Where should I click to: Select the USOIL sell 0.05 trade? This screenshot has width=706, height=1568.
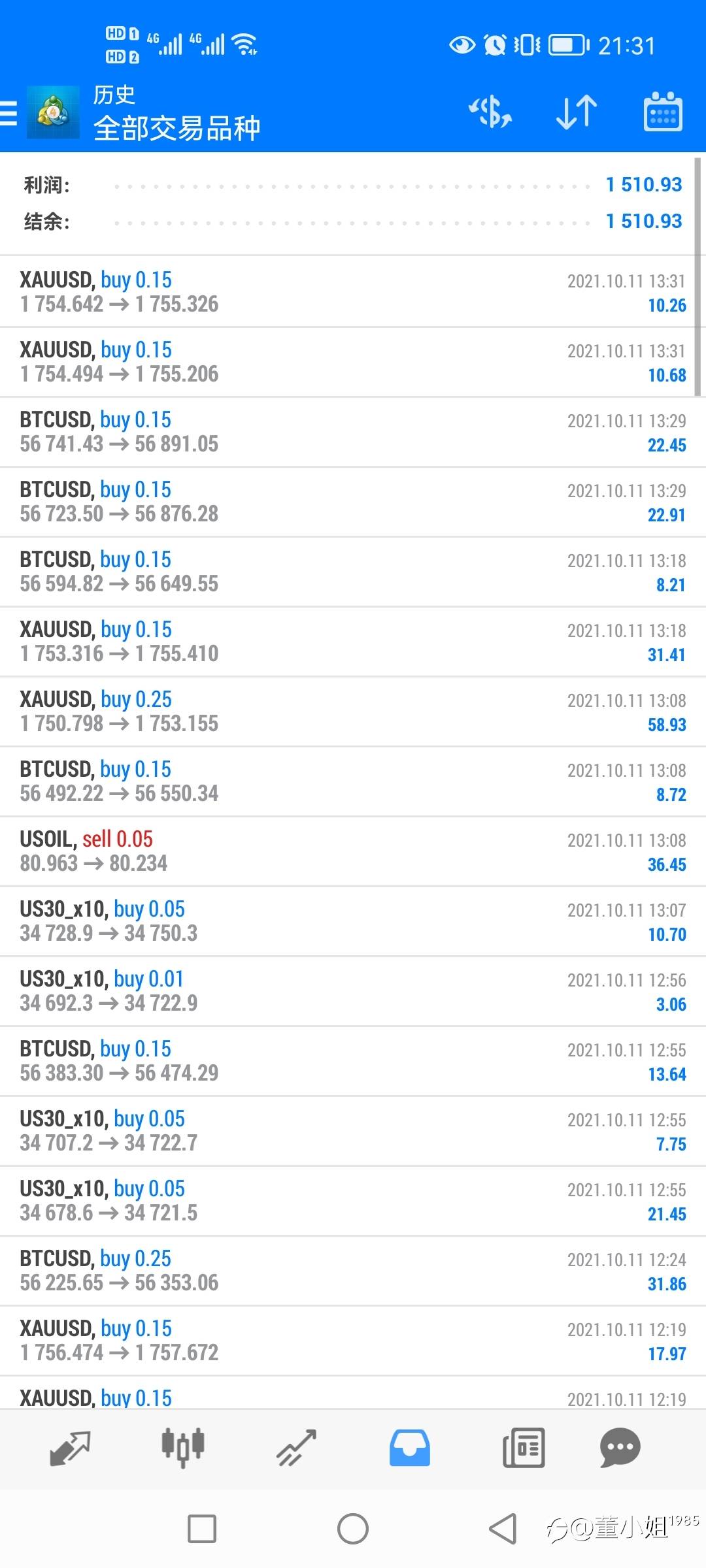point(353,851)
